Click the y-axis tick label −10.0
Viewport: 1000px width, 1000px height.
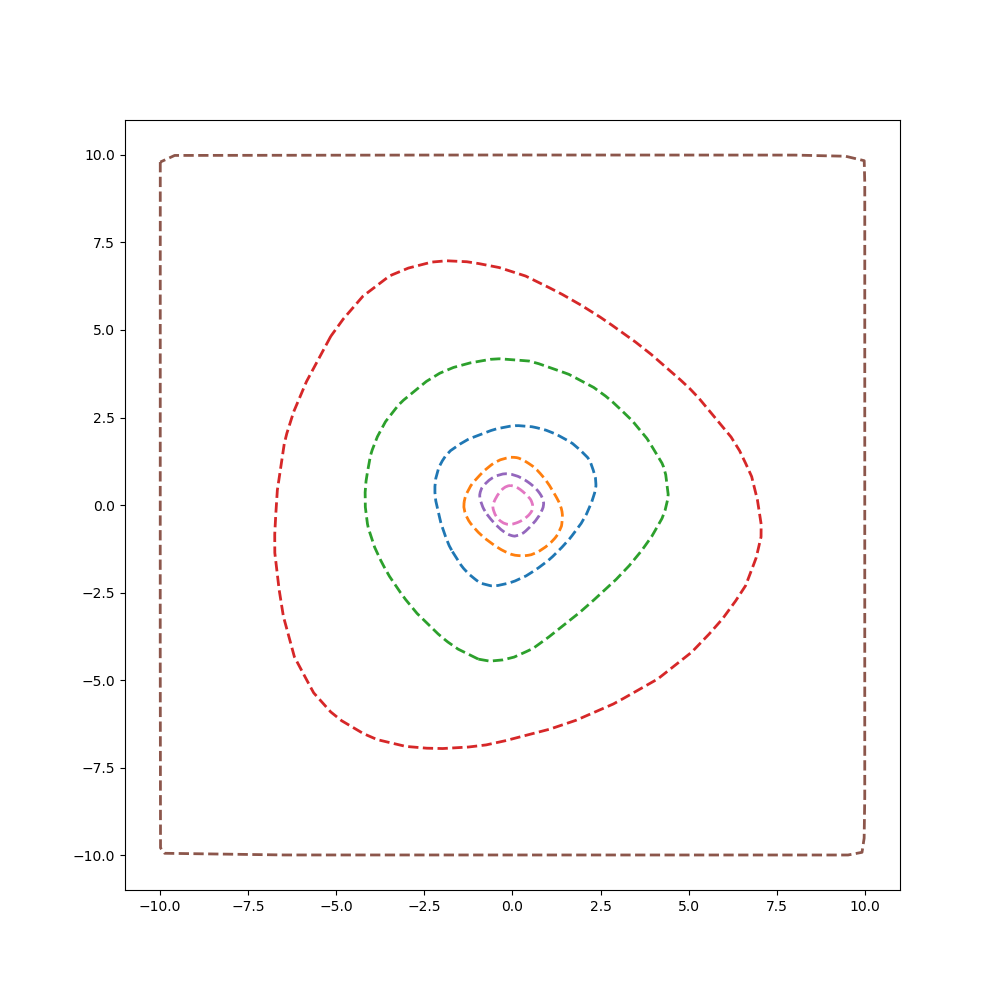[x=95, y=856]
